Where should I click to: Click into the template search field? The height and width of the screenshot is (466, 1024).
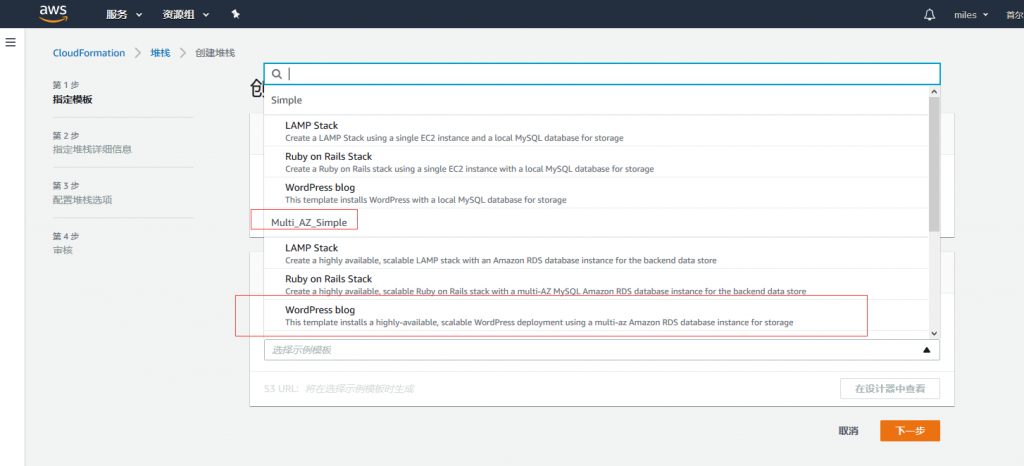point(601,74)
